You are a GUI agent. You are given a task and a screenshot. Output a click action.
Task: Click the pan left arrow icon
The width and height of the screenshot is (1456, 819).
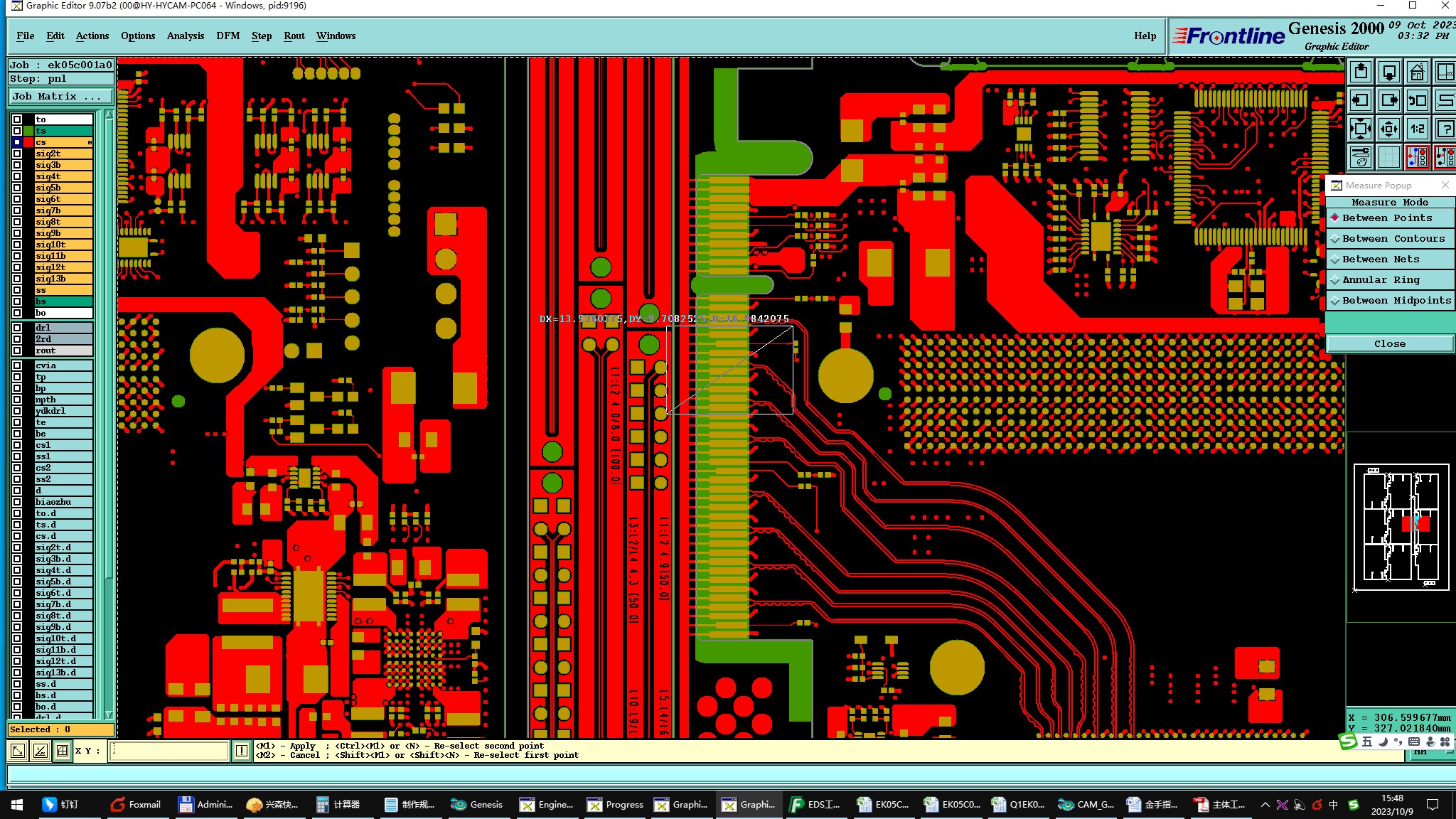[1361, 100]
